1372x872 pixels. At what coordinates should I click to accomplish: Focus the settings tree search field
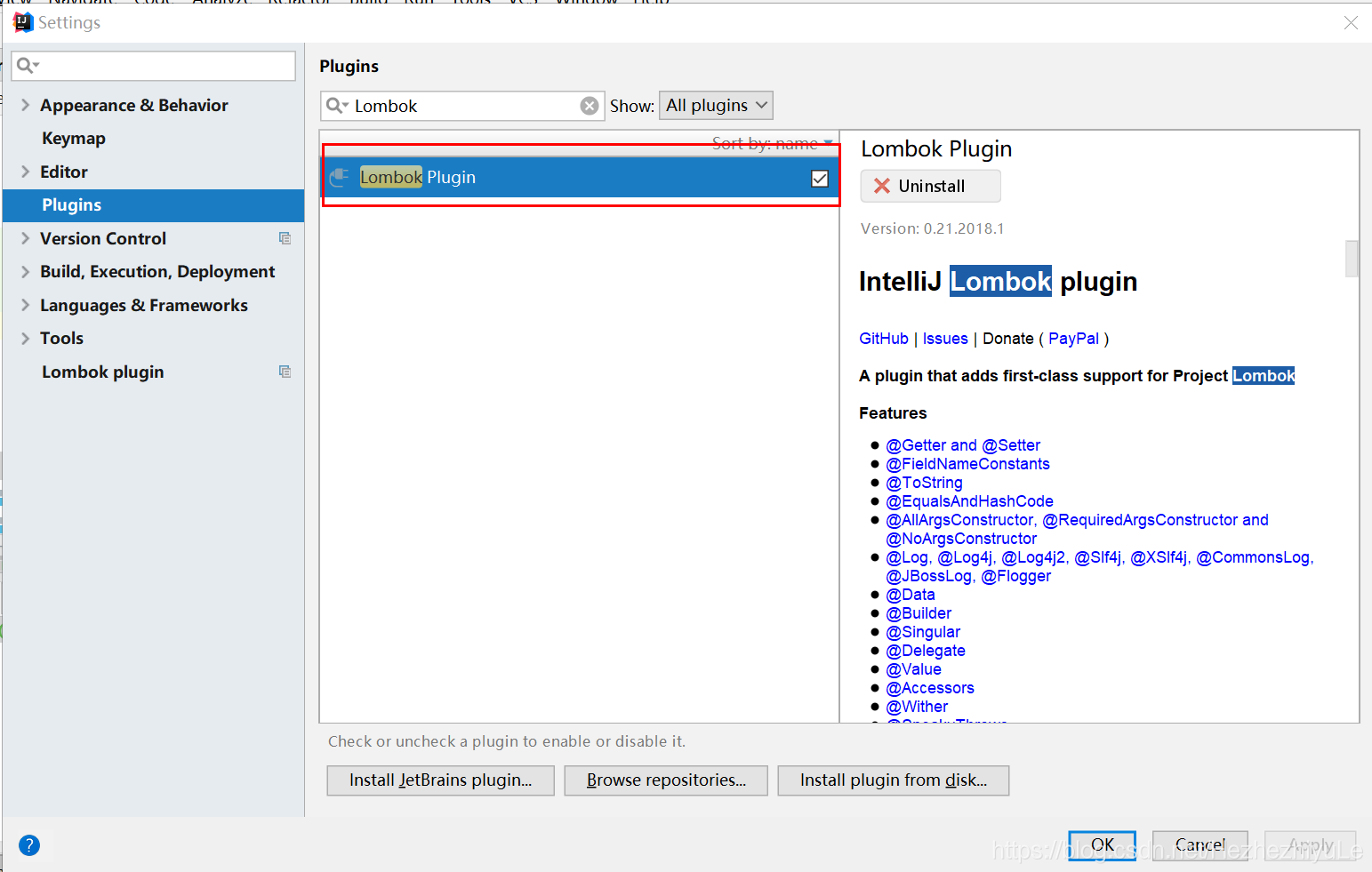(154, 66)
